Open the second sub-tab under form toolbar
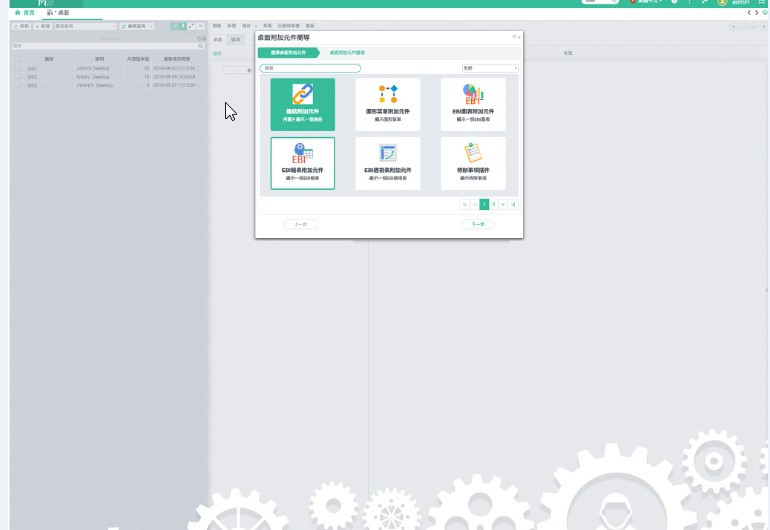The width and height of the screenshot is (770, 530). tap(236, 39)
